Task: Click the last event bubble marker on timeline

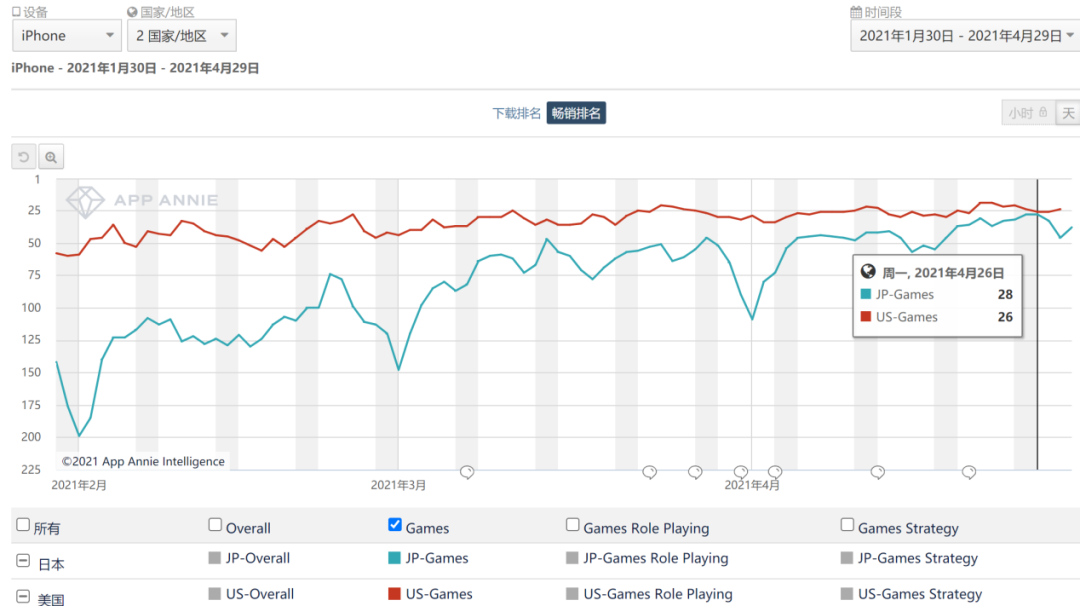Action: [x=968, y=472]
